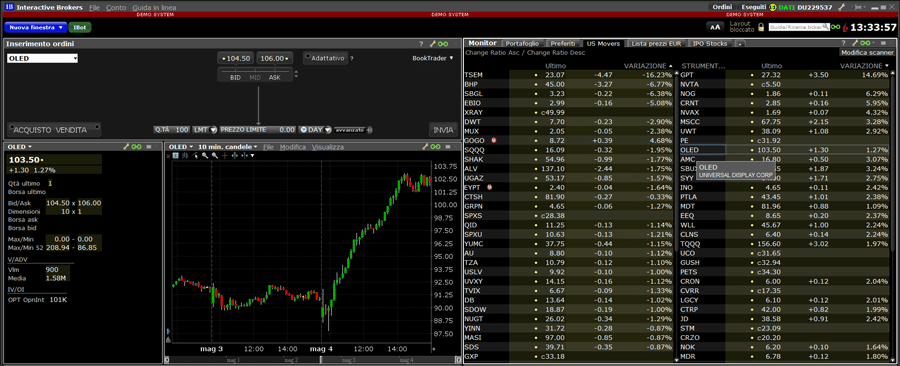This screenshot has width=900, height=366.
Task: Open the BookTrader dropdown
Action: pyautogui.click(x=433, y=58)
